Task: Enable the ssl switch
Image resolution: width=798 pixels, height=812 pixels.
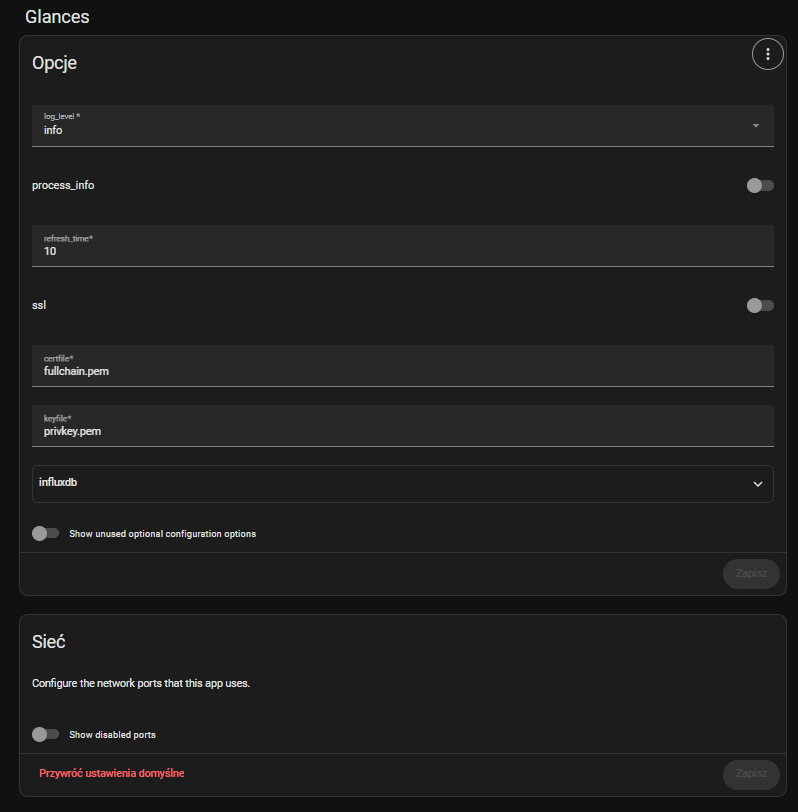Action: pos(760,305)
